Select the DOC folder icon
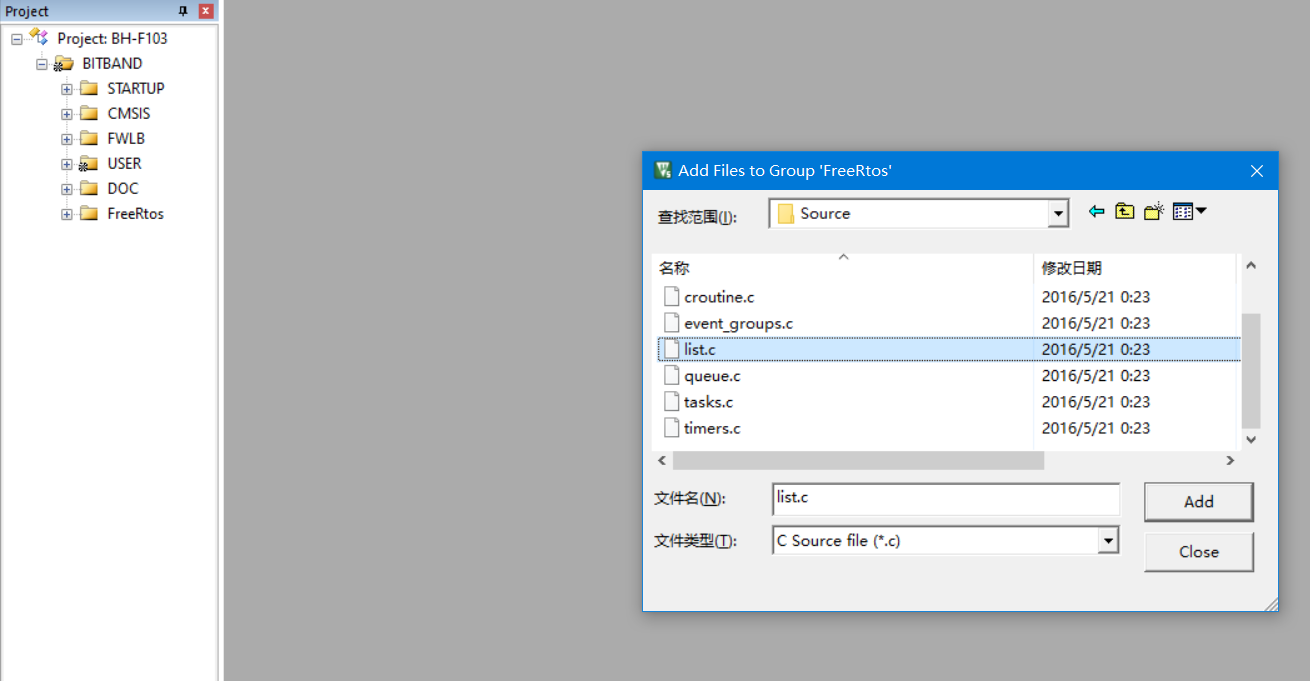Viewport: 1310px width, 681px height. click(89, 188)
